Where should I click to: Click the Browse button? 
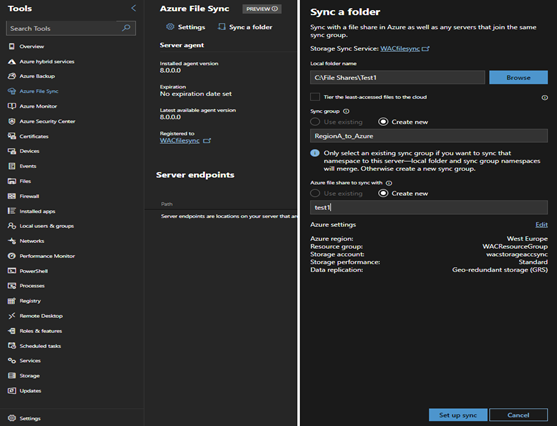pos(518,77)
